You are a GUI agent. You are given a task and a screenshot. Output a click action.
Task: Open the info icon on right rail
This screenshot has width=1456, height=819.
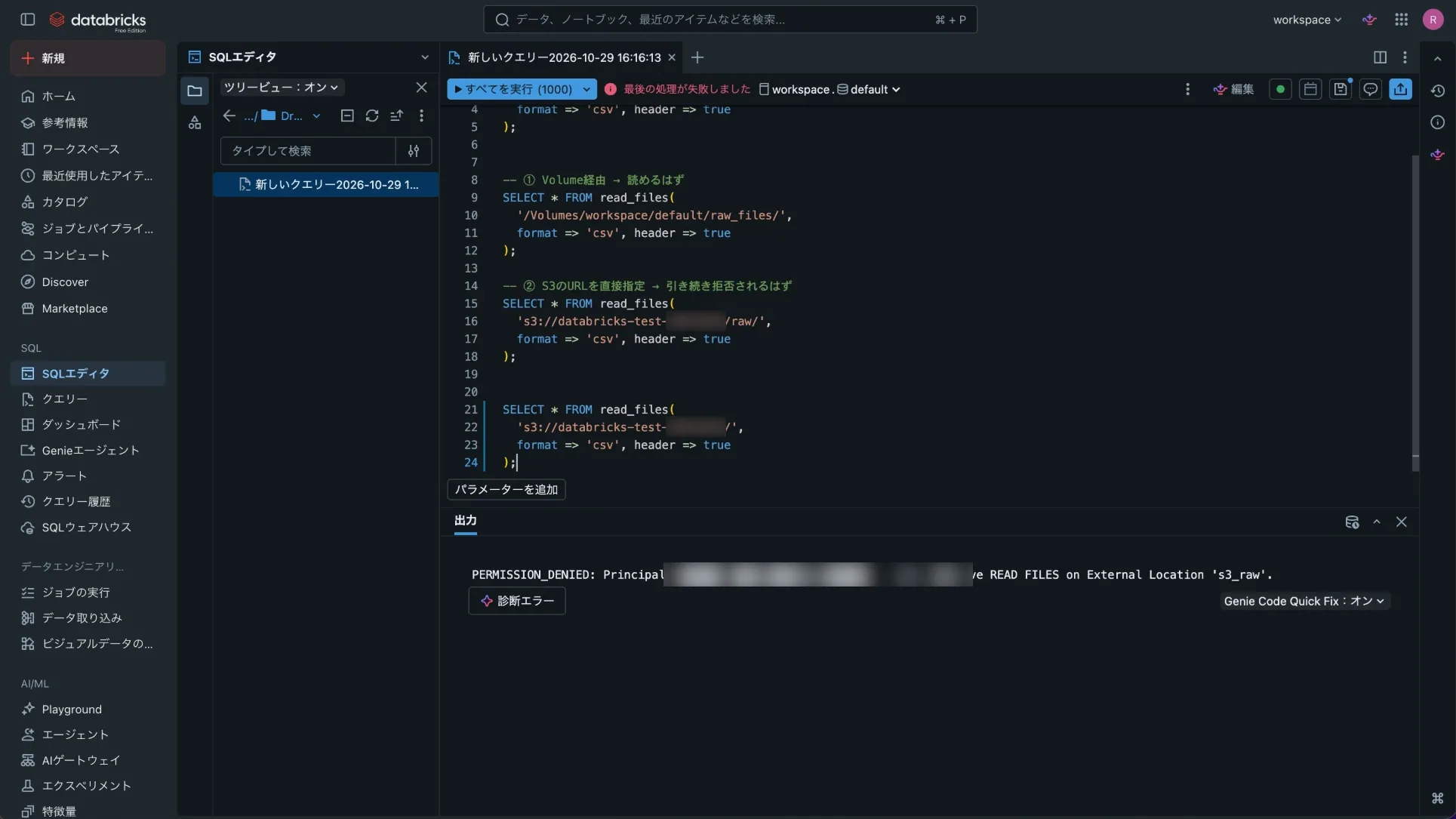click(x=1438, y=122)
